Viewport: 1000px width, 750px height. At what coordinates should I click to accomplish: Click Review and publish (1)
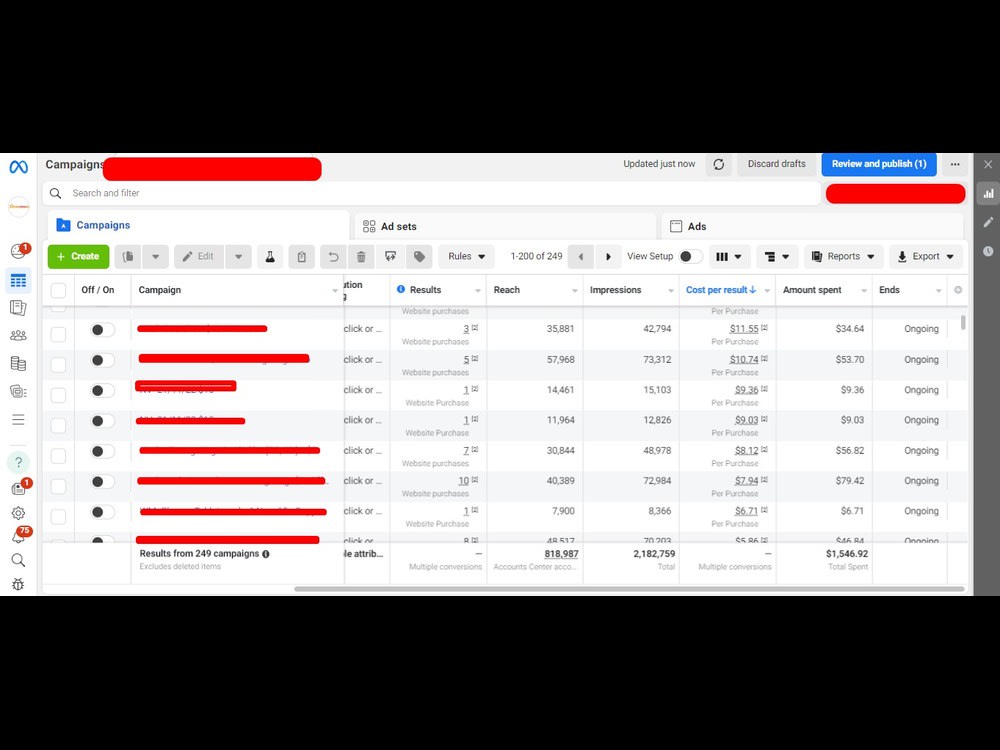[x=879, y=164]
